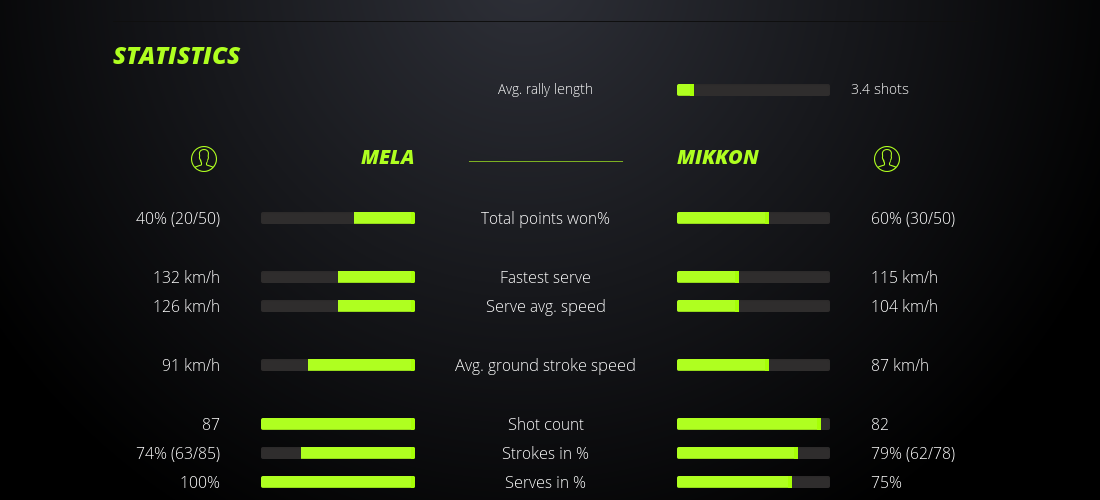
Task: Select Mikkon's Avg. ground stroke speed bar
Action: click(x=753, y=365)
